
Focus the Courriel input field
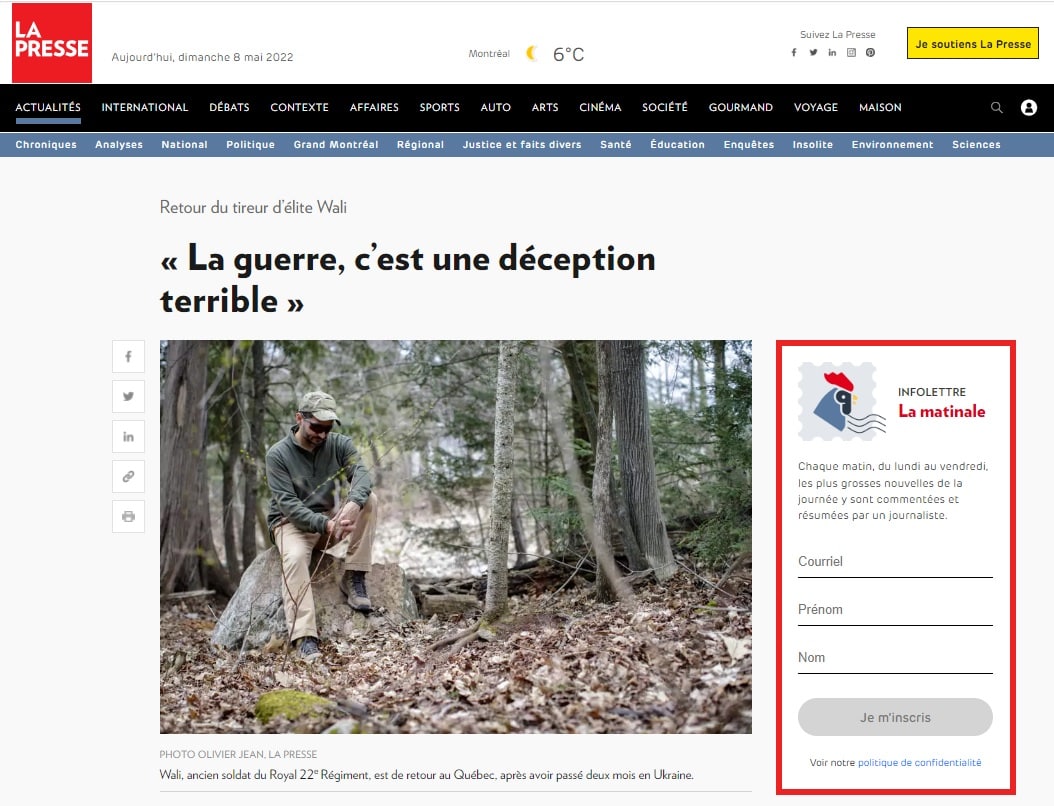[895, 563]
